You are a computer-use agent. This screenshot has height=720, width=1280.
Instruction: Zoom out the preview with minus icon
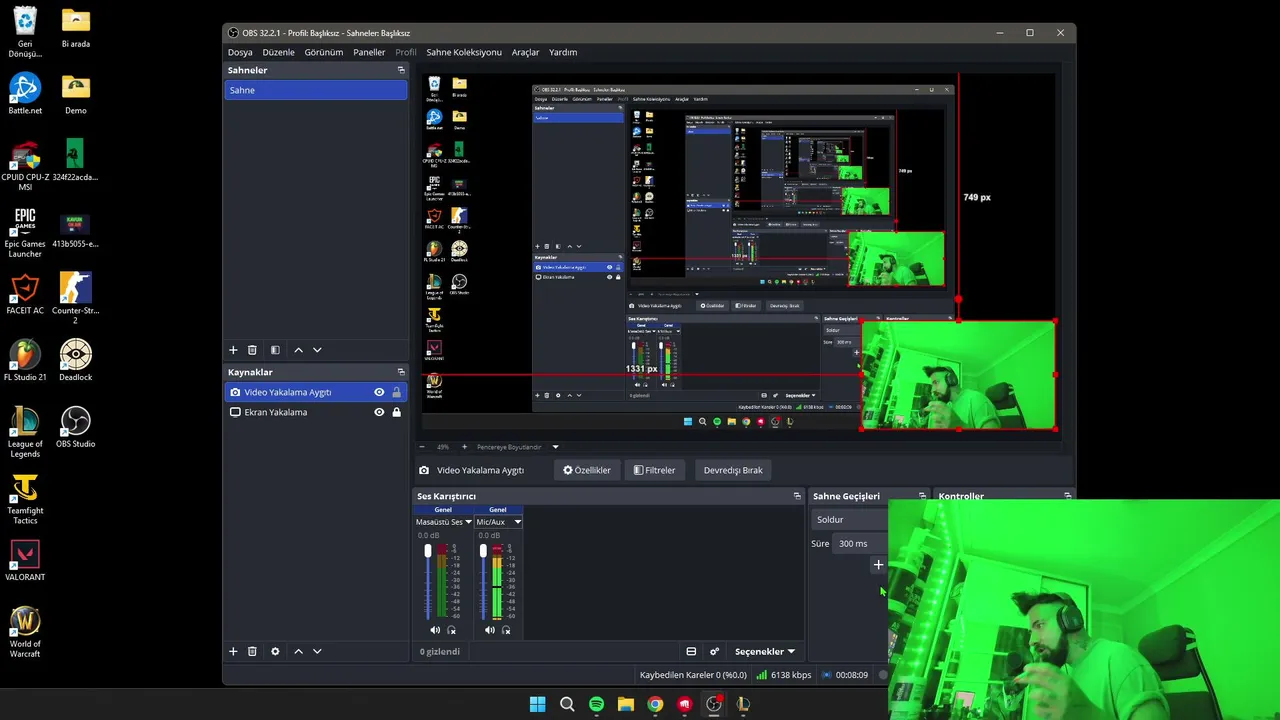[422, 447]
